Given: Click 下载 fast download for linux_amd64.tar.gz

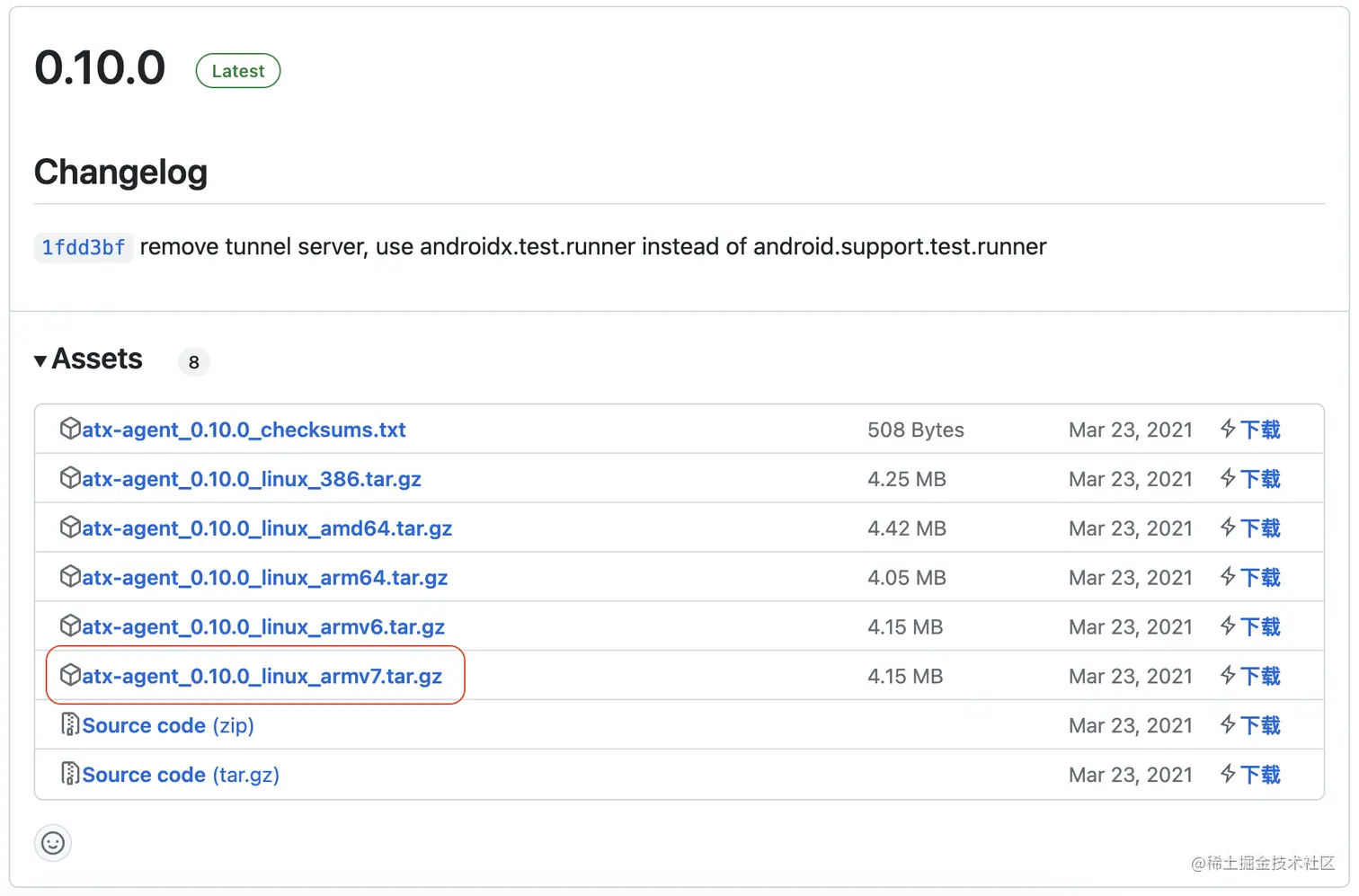Looking at the screenshot, I should tap(1250, 528).
